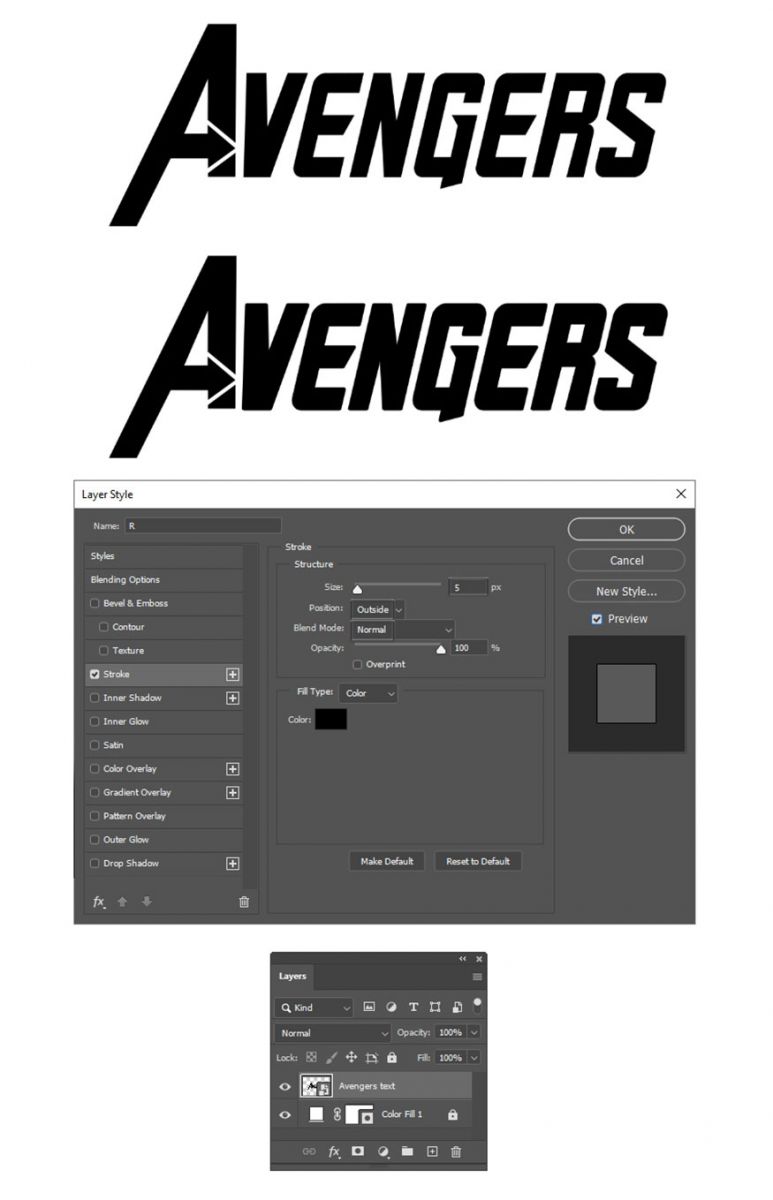Click the plus icon beside Inner Shadow

(233, 698)
